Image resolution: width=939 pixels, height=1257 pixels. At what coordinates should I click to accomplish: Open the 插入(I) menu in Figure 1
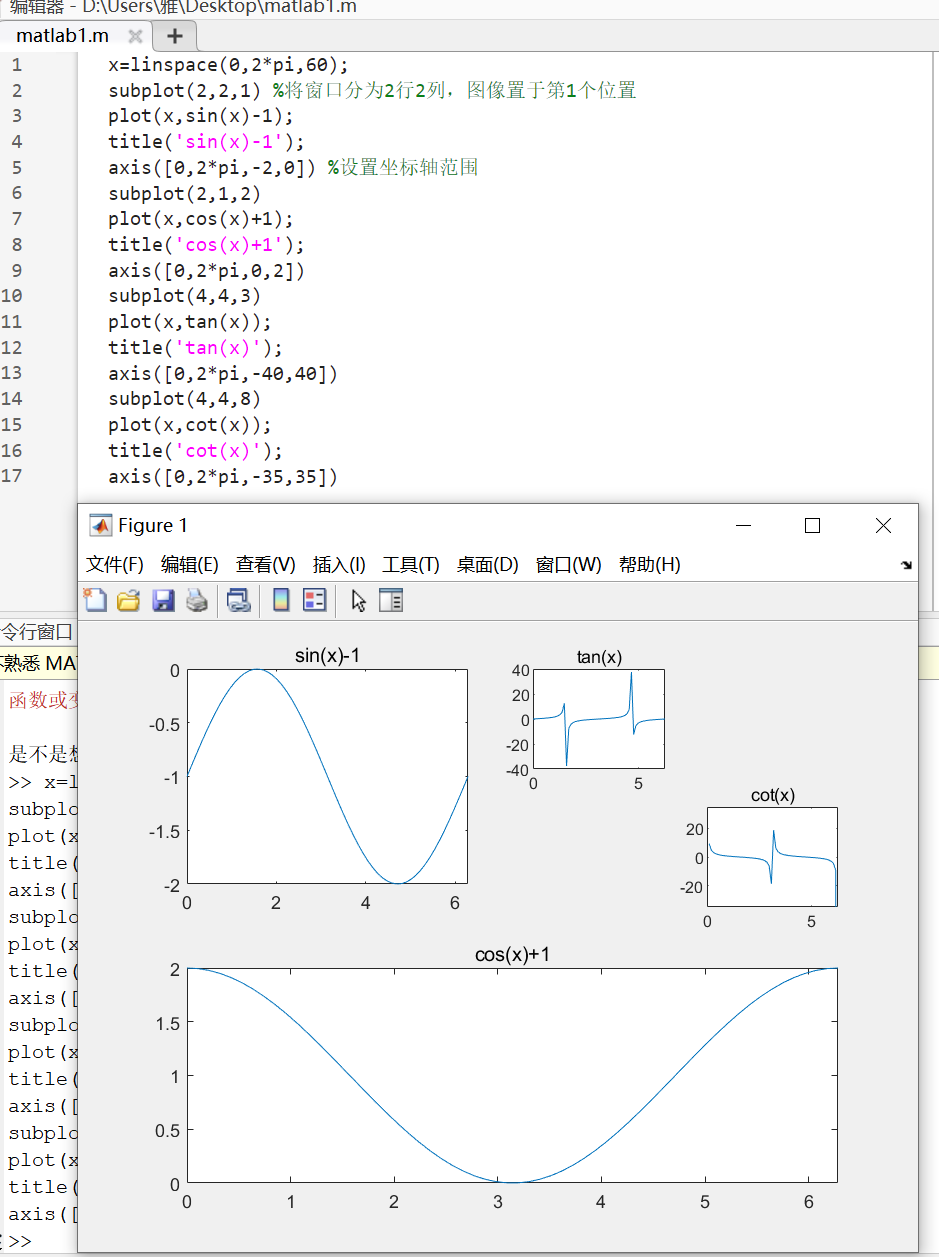339,565
